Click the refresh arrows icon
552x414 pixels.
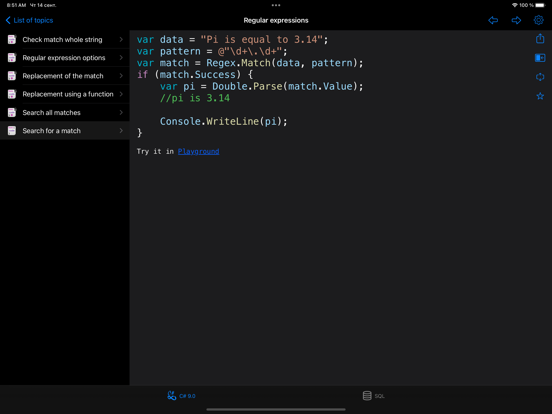coord(540,77)
